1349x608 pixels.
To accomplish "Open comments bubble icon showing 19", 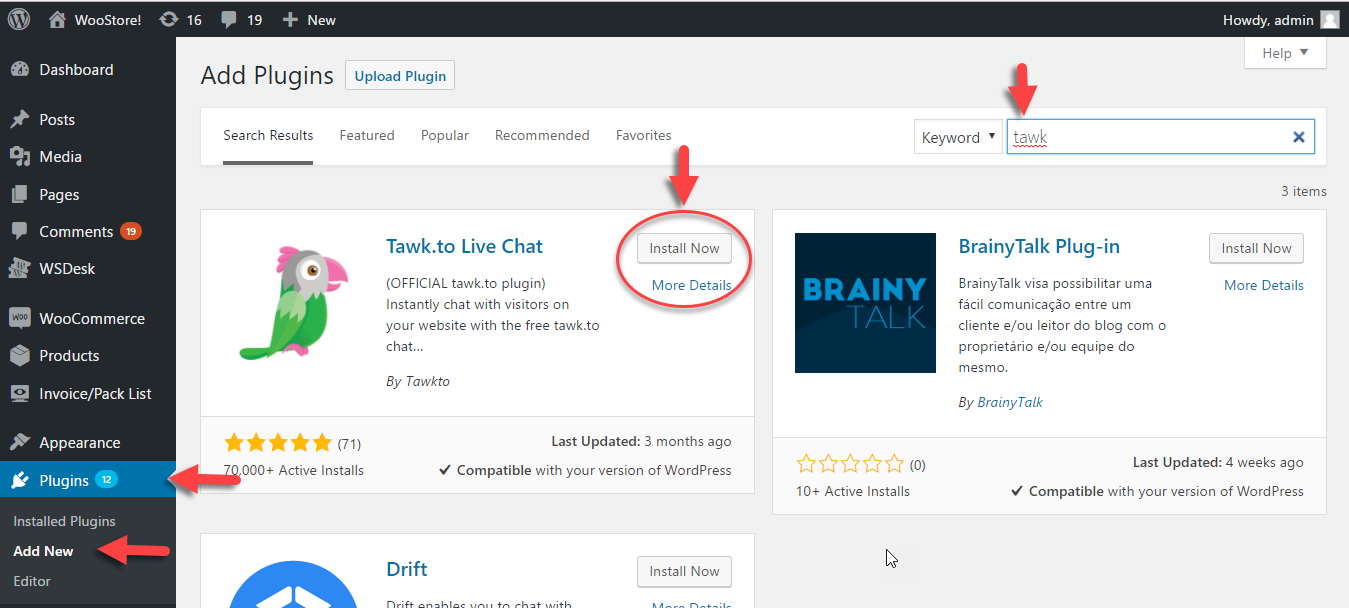I will 229,20.
